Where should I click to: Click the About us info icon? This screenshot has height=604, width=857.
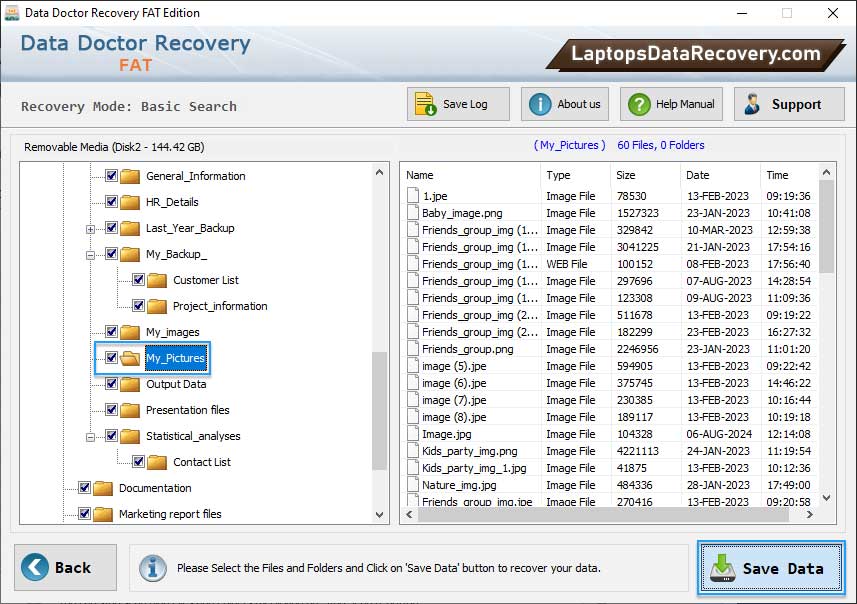pyautogui.click(x=540, y=104)
